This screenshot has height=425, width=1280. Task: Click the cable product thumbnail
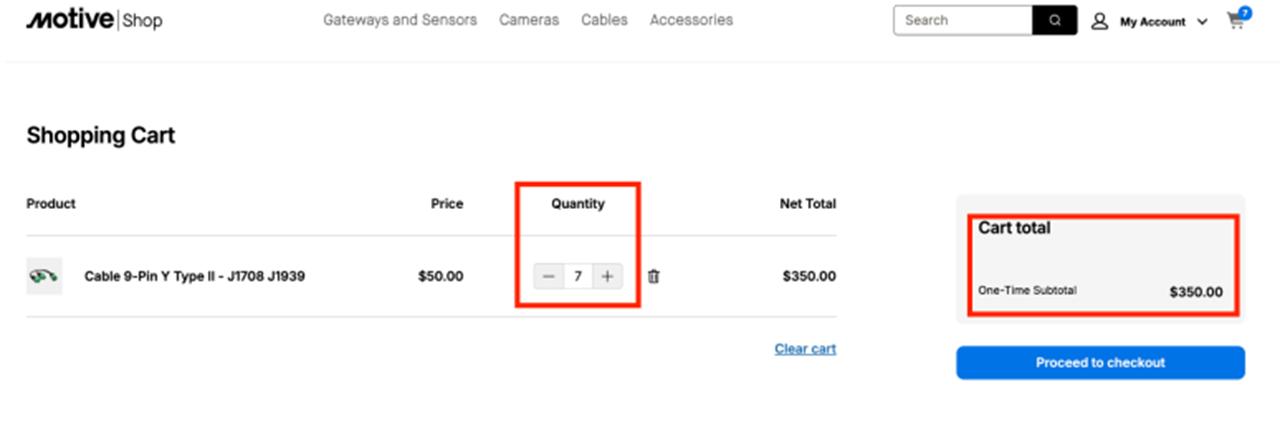point(44,276)
